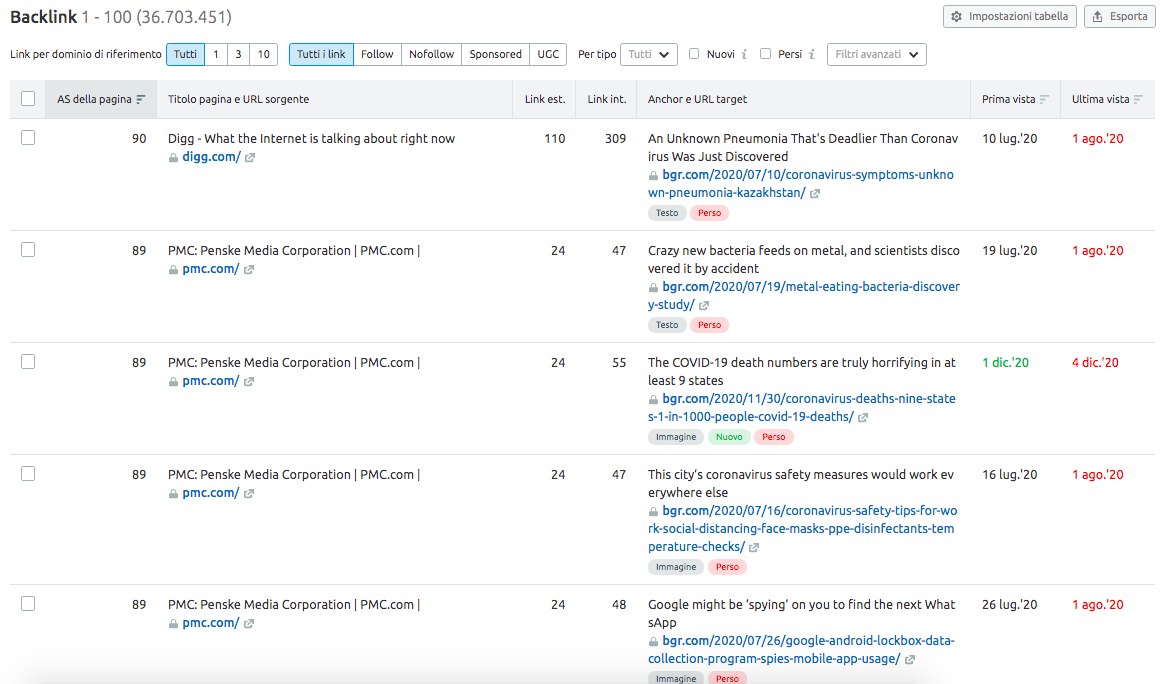Image resolution: width=1171 pixels, height=684 pixels.
Task: Click info icon next to Nuovi
Action: point(744,54)
